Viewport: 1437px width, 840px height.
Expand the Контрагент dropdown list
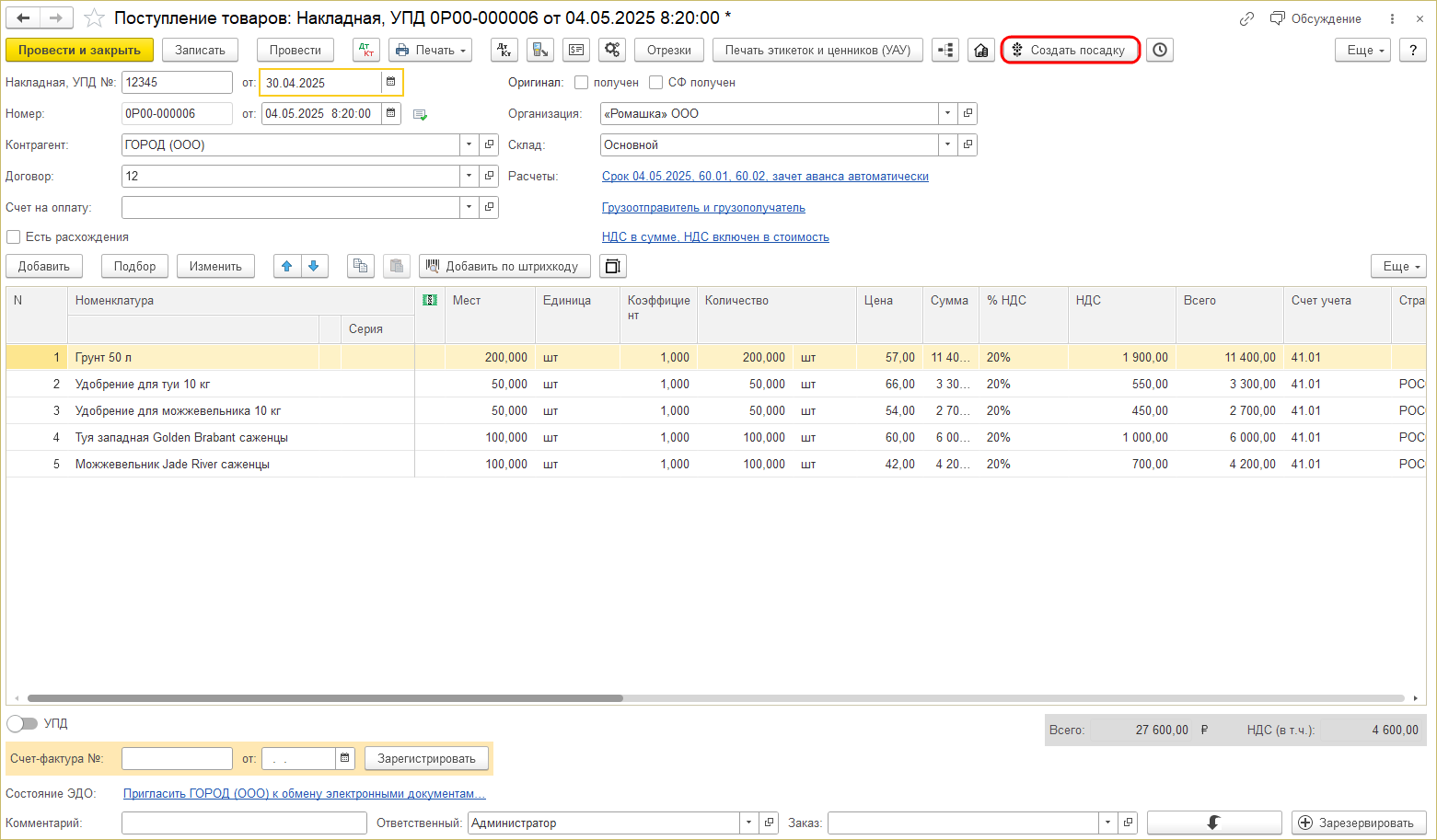click(469, 145)
